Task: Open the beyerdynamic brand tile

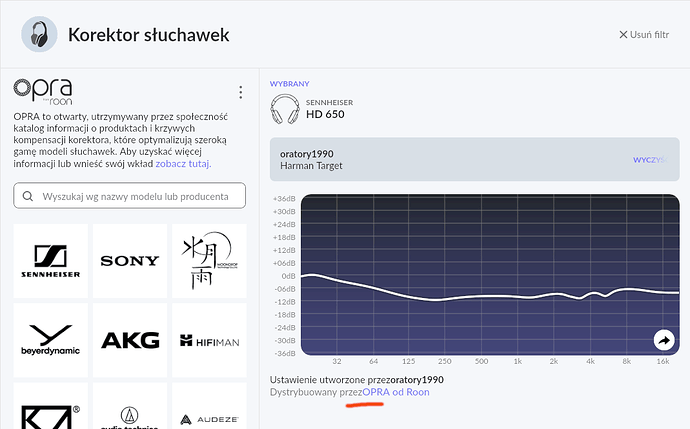Action: pos(51,340)
